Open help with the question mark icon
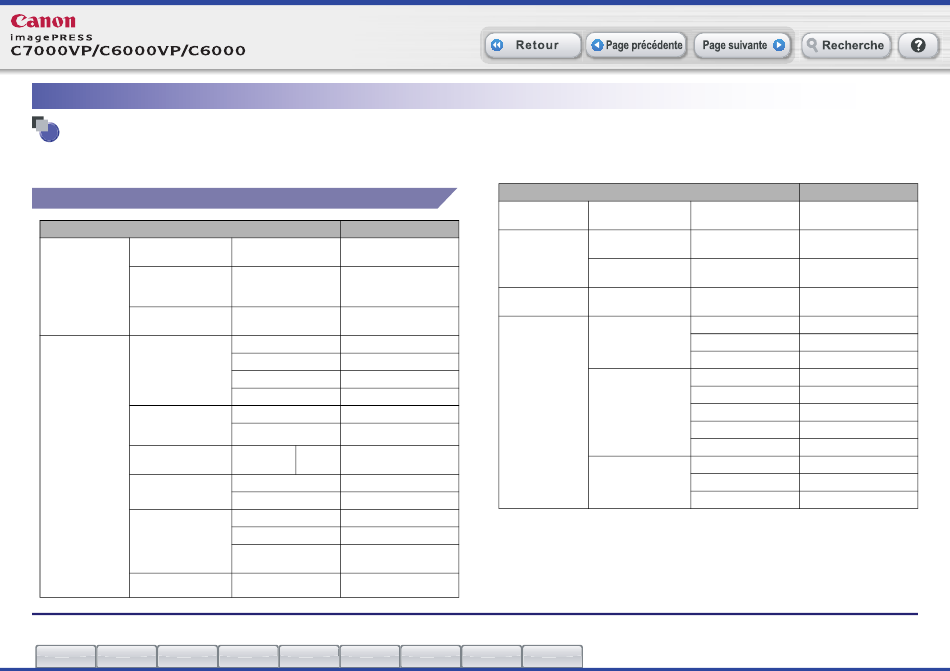Image resolution: width=950 pixels, height=671 pixels. pos(917,46)
